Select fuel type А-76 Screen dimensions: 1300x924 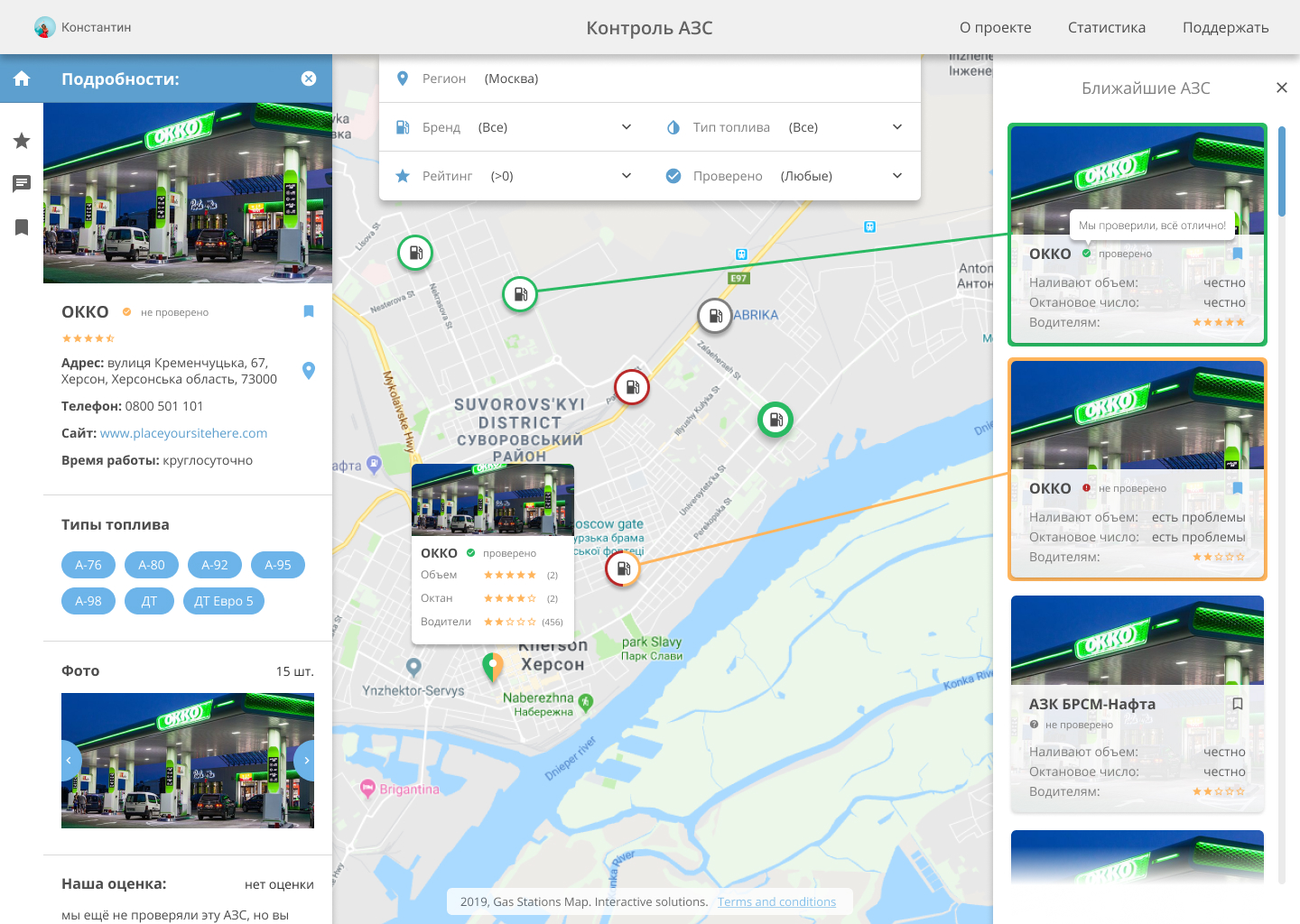(x=88, y=565)
